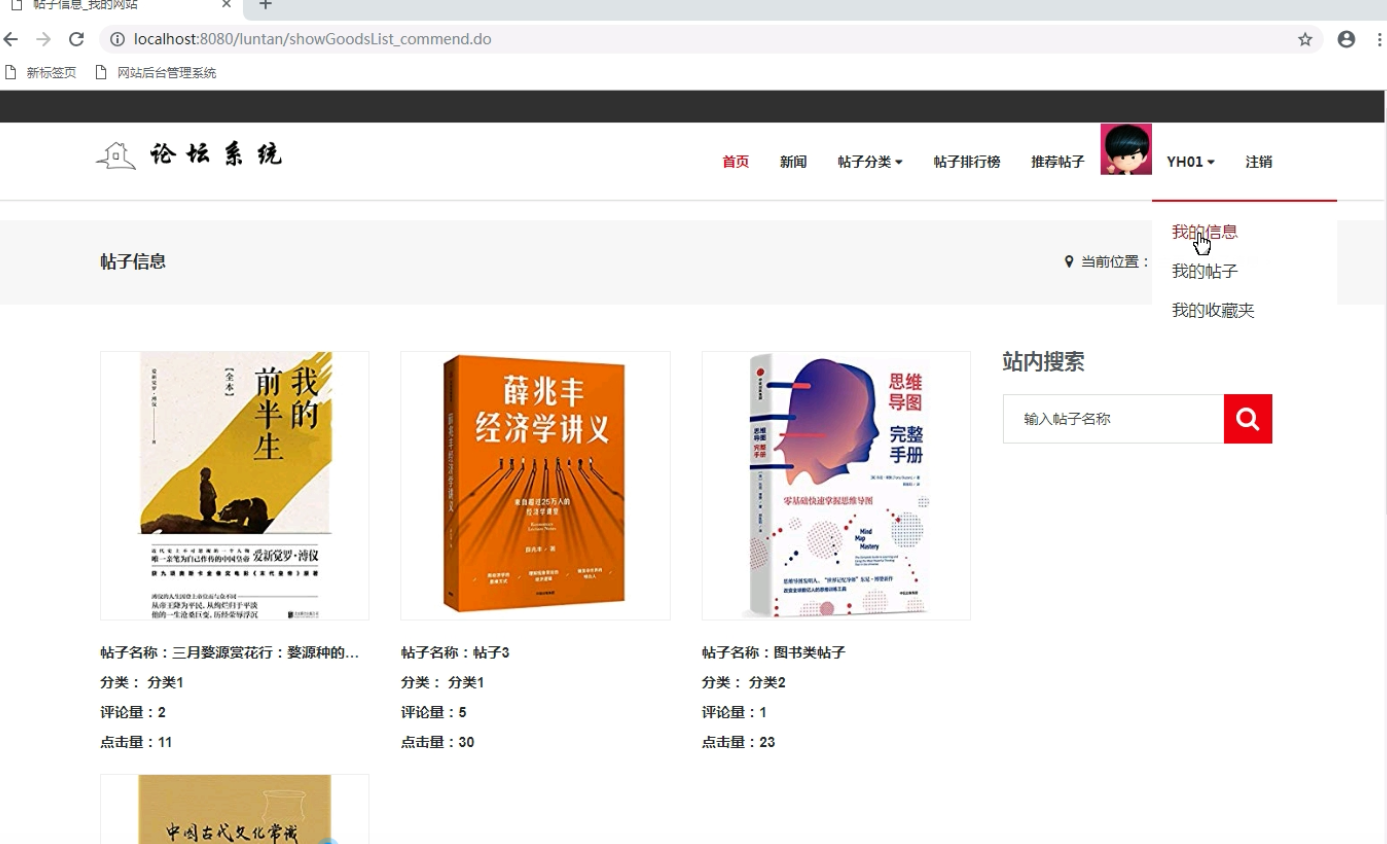Open new tab with plus button
This screenshot has width=1387, height=844.
pyautogui.click(x=265, y=5)
